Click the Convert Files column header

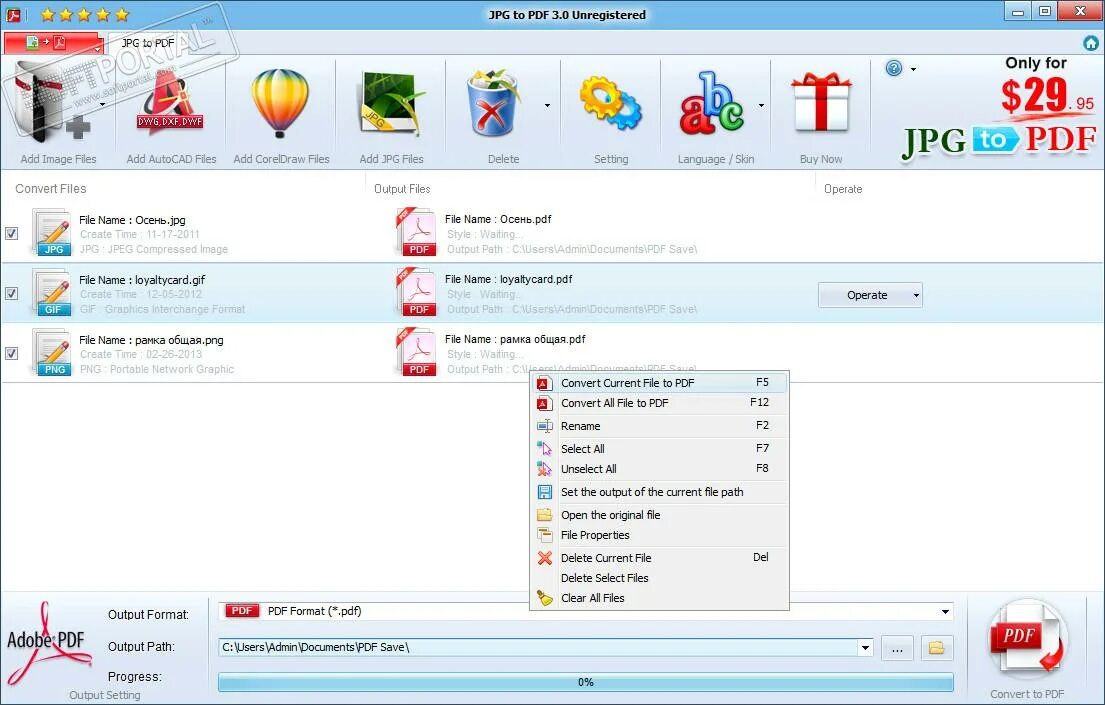coord(51,189)
